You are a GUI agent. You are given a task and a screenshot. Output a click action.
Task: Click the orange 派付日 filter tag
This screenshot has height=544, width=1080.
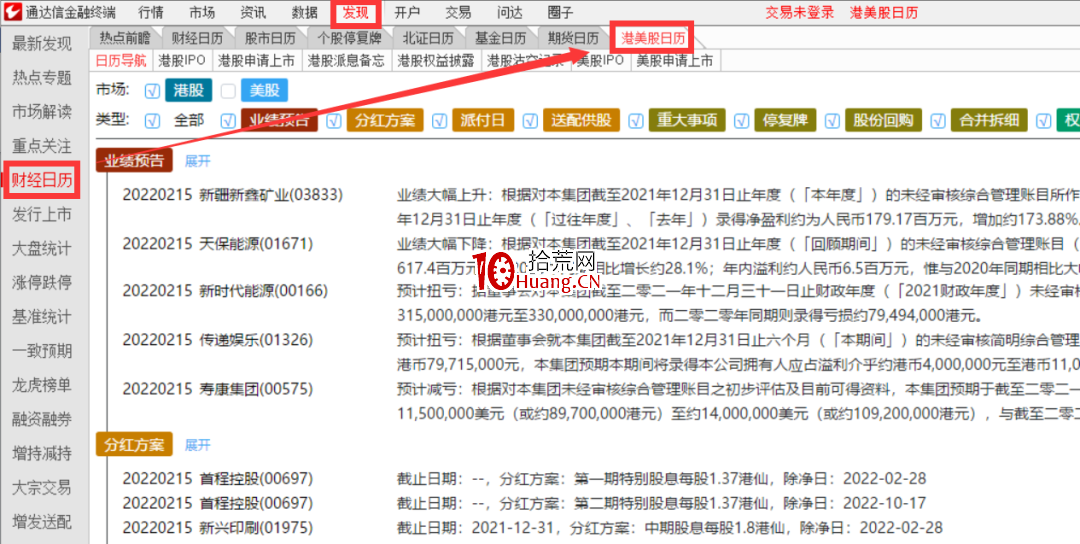click(x=483, y=121)
